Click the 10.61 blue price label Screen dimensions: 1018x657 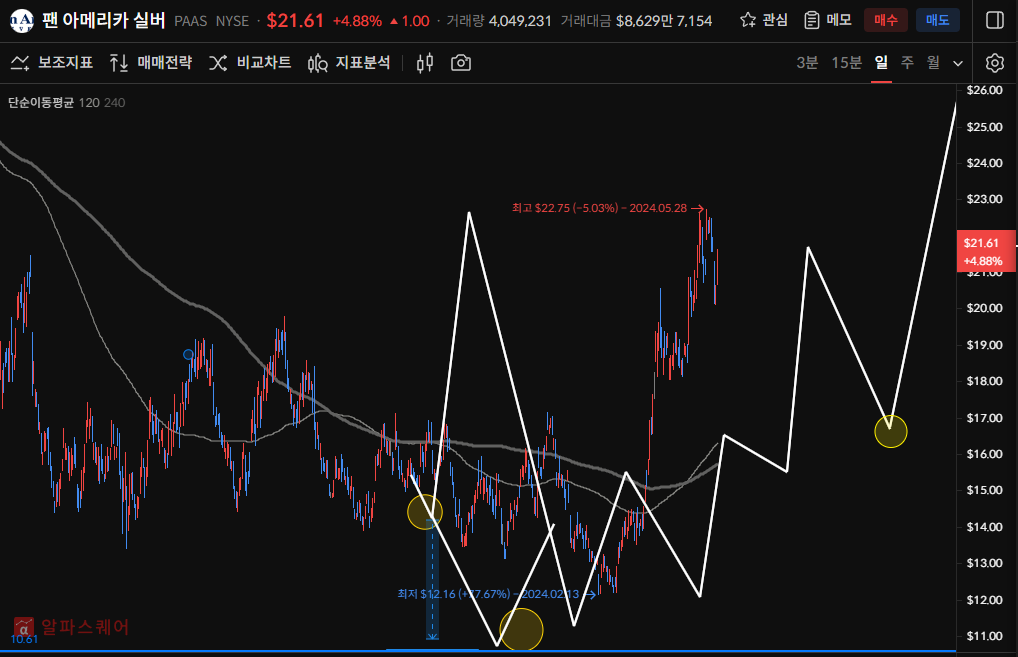click(x=24, y=639)
